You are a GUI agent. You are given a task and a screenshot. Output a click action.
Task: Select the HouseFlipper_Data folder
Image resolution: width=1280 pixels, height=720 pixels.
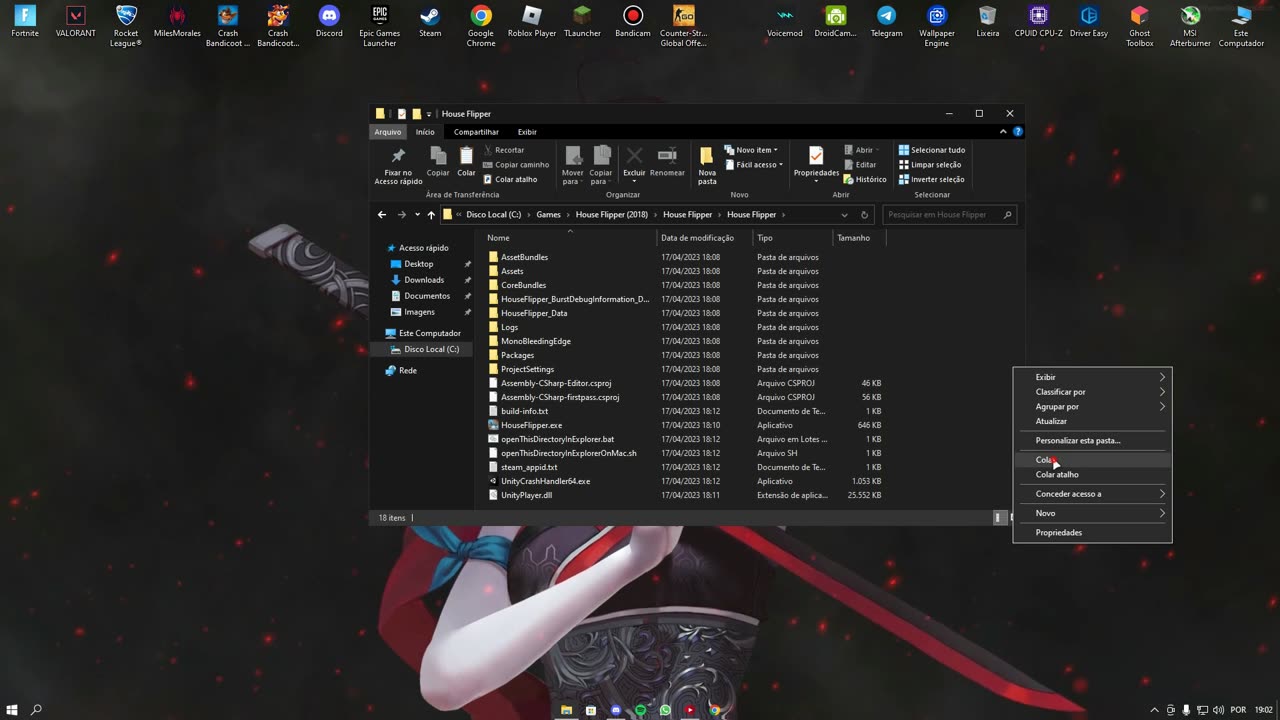534,313
